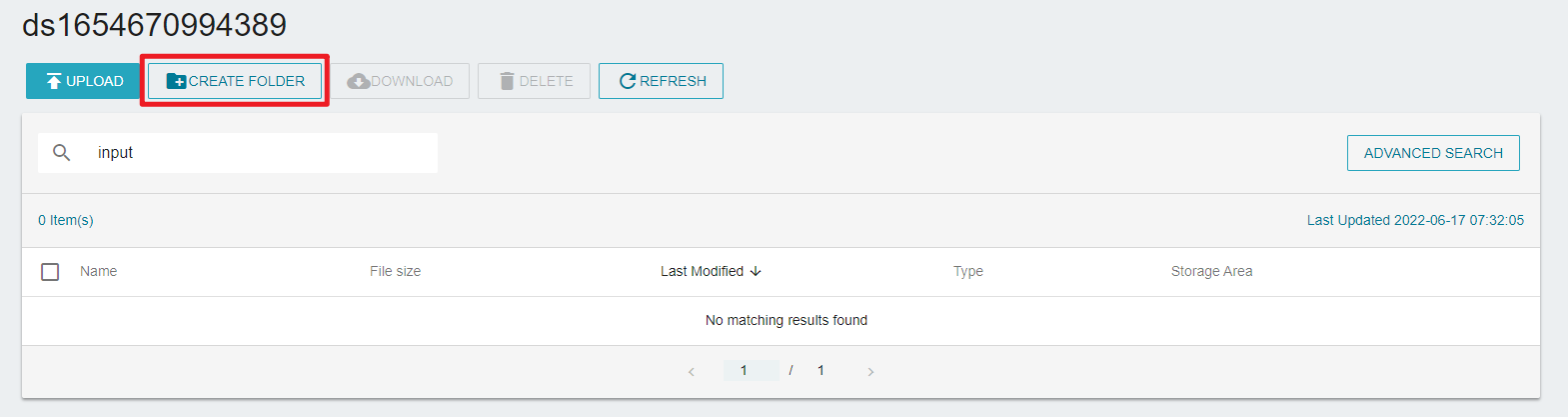1568x417 pixels.
Task: Click the magnifying glass search icon
Action: click(62, 153)
